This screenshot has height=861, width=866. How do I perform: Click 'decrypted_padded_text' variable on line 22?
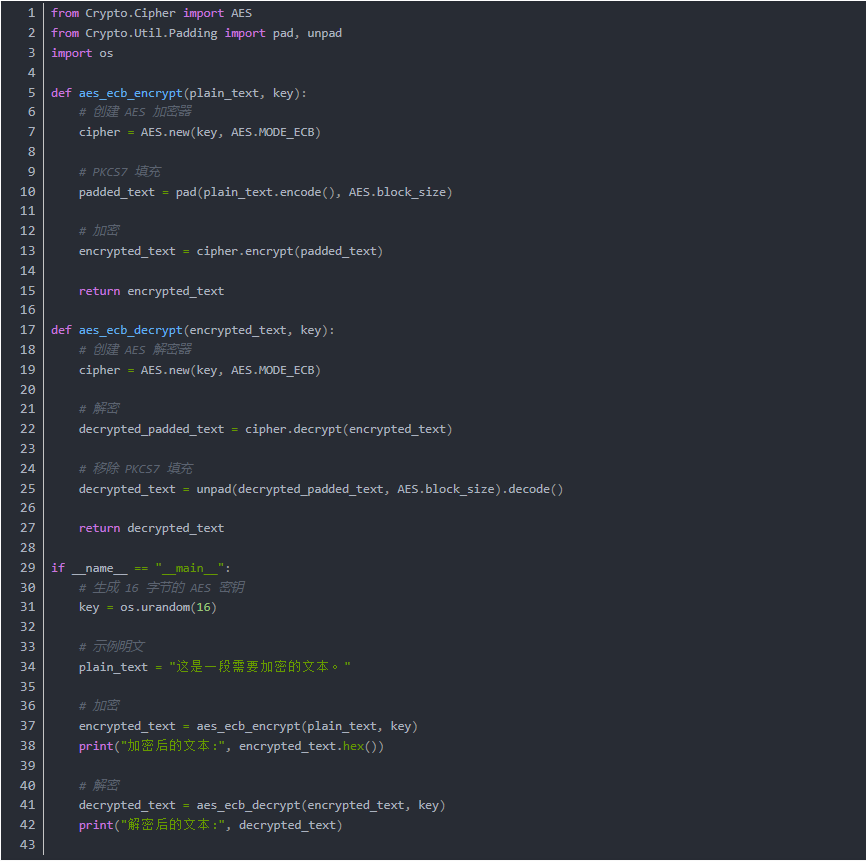(151, 429)
